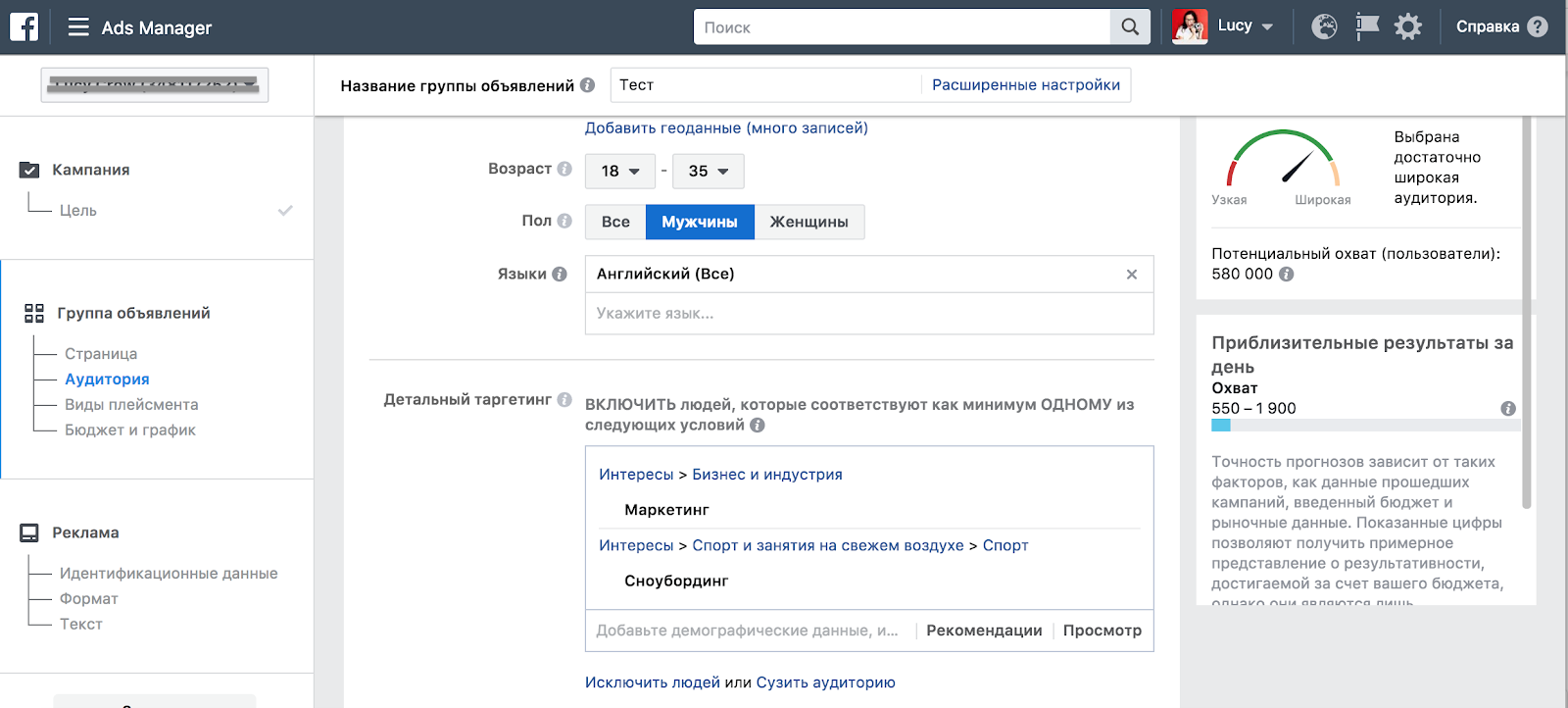Open the maximum age 35 dropdown
The height and width of the screenshot is (708, 1568).
pos(709,171)
